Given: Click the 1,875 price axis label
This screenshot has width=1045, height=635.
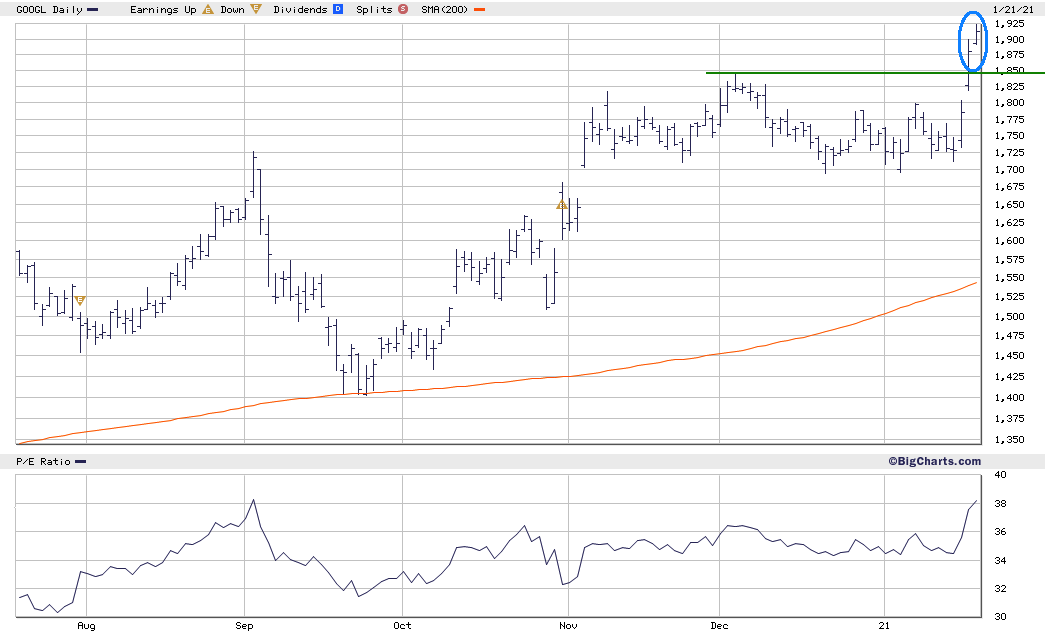Looking at the screenshot, I should [x=1010, y=55].
